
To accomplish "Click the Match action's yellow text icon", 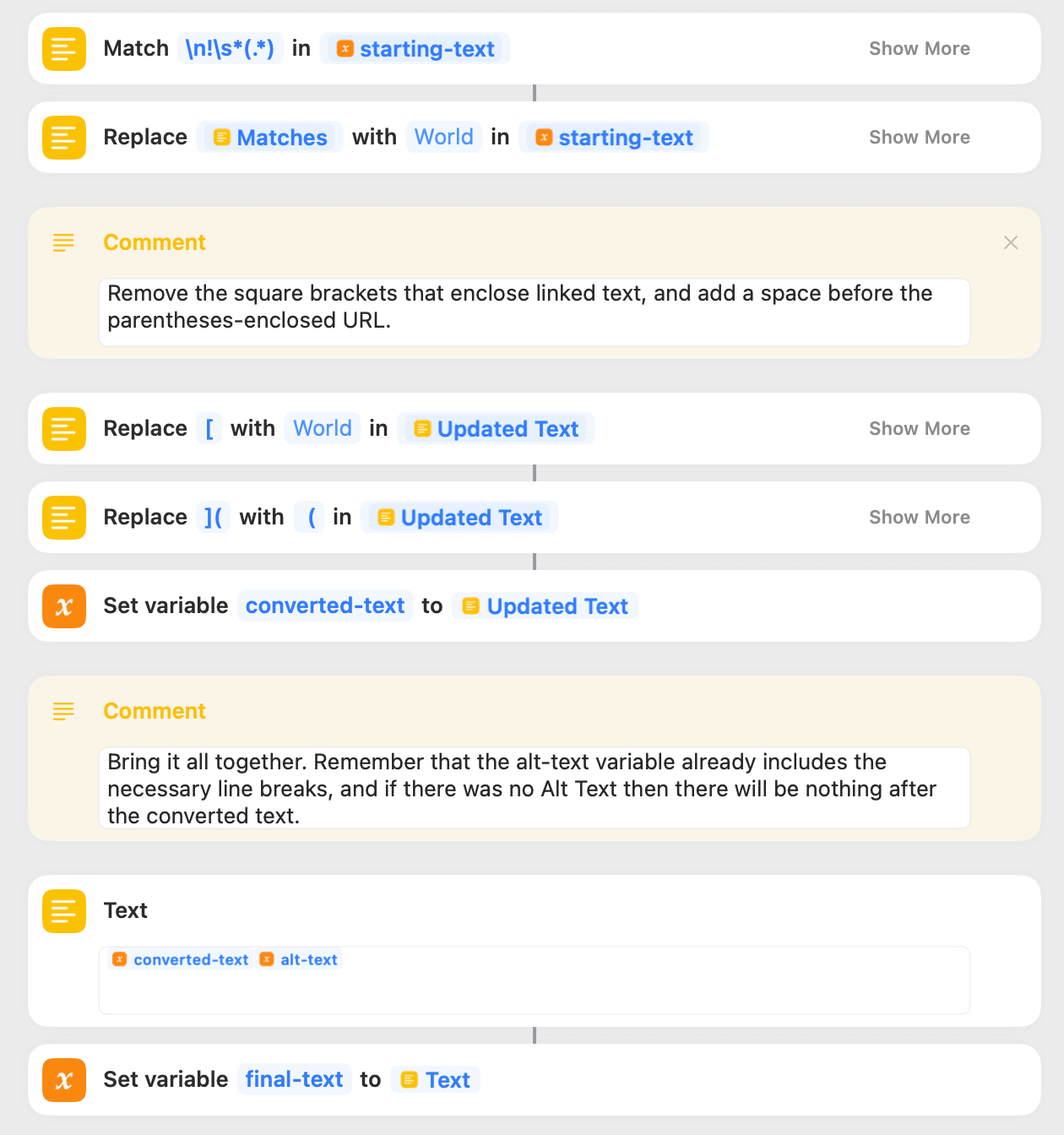I will coord(64,49).
